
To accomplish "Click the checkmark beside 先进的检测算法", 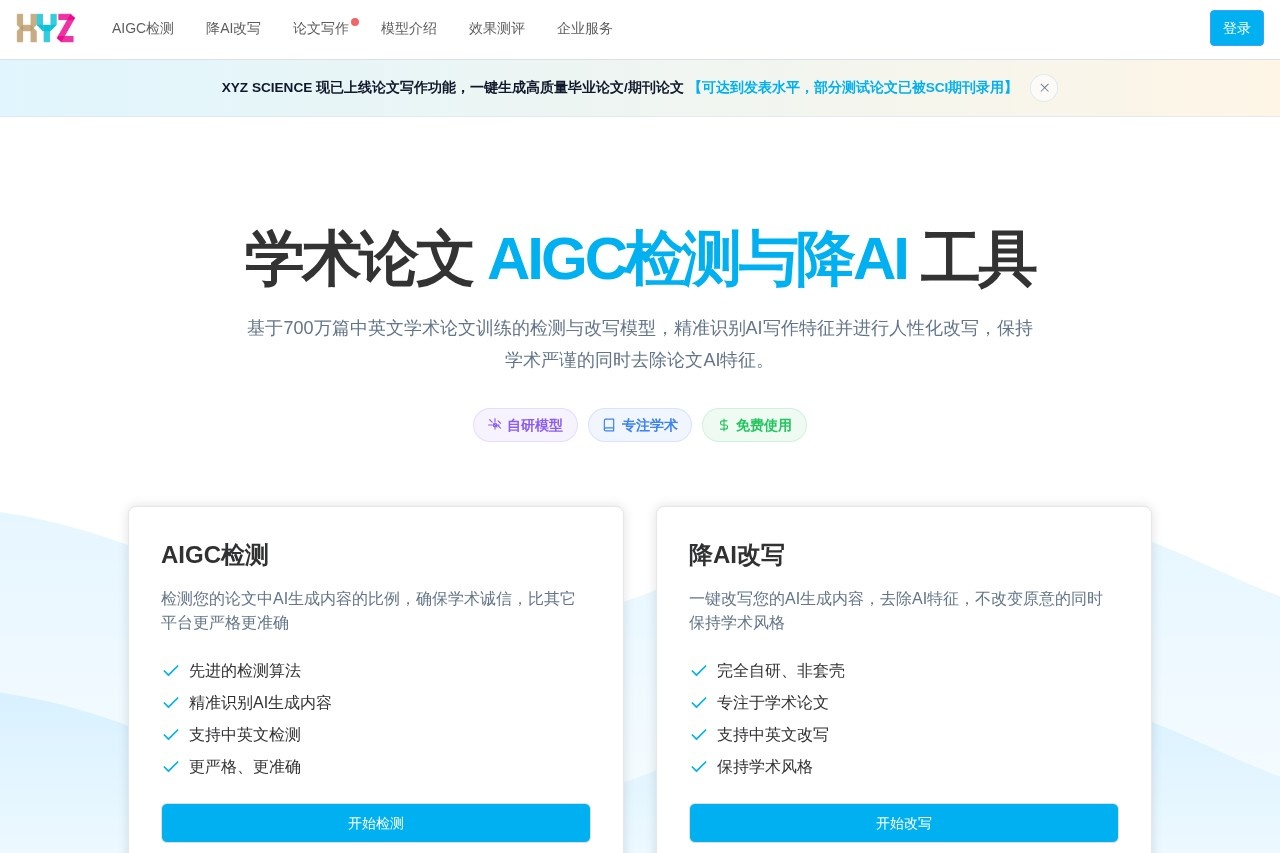I will point(171,671).
